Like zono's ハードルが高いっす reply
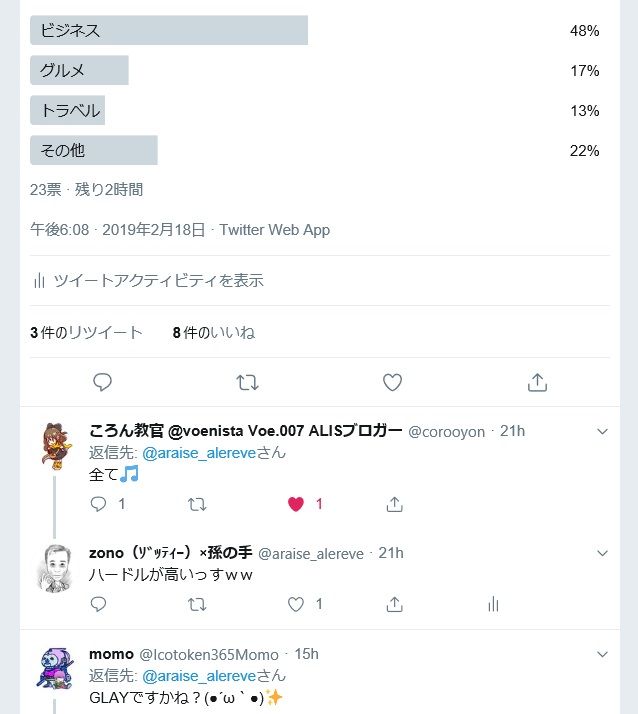The image size is (638, 714). (x=296, y=604)
